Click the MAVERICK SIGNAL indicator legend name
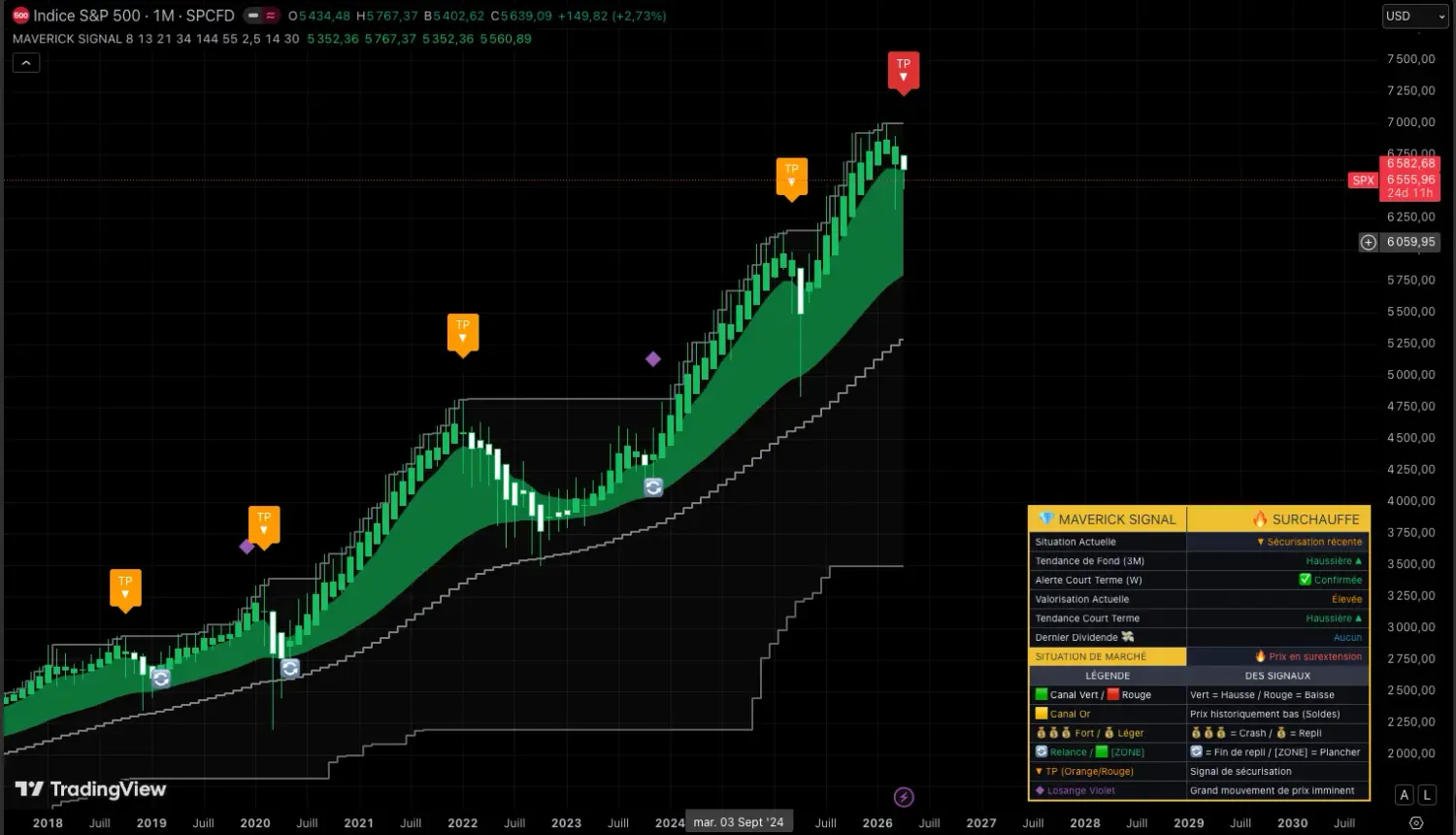Viewport: 1456px width, 835px height. point(67,39)
